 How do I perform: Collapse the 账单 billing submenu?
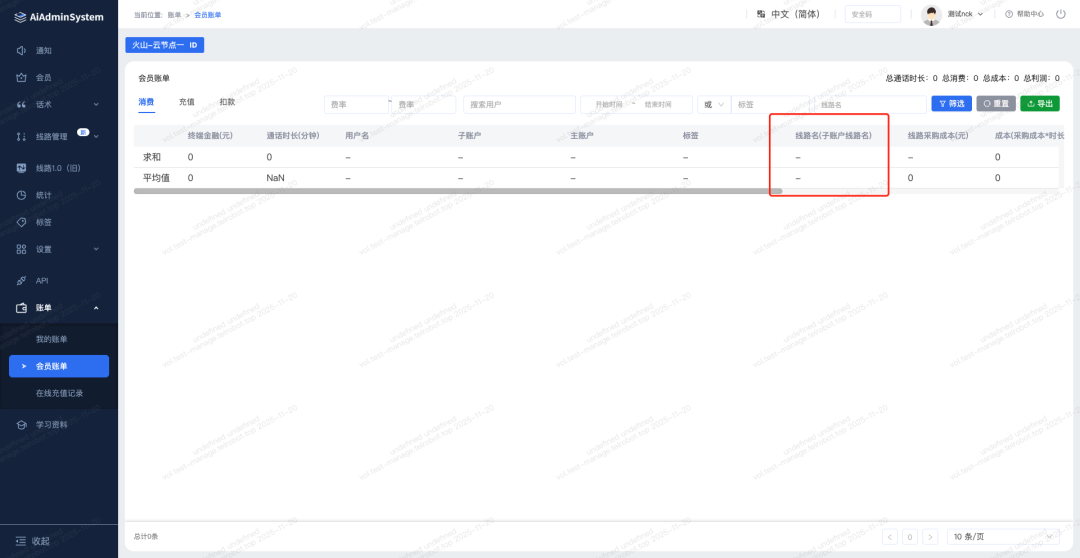96,308
